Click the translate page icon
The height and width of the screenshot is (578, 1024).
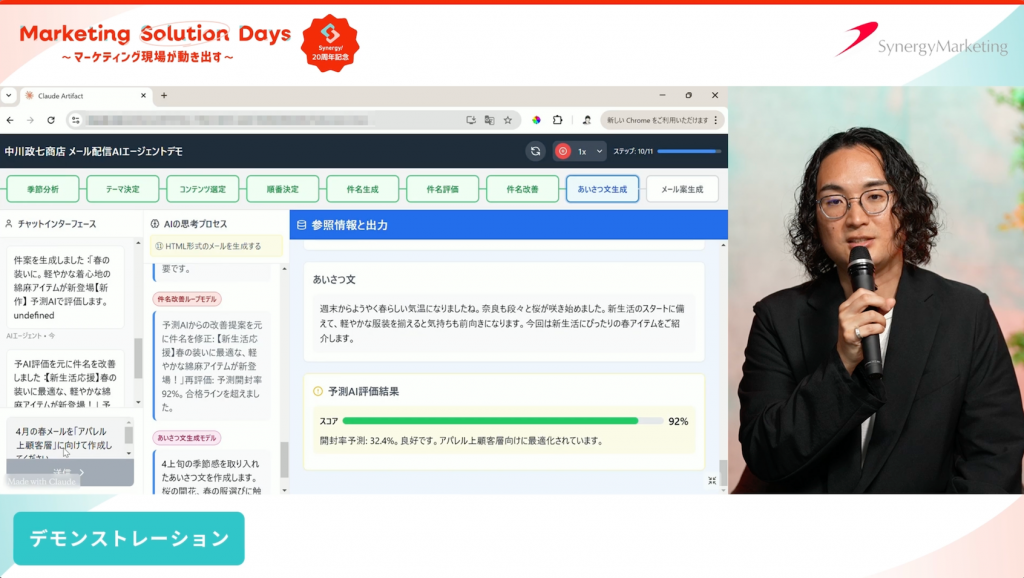[x=489, y=120]
